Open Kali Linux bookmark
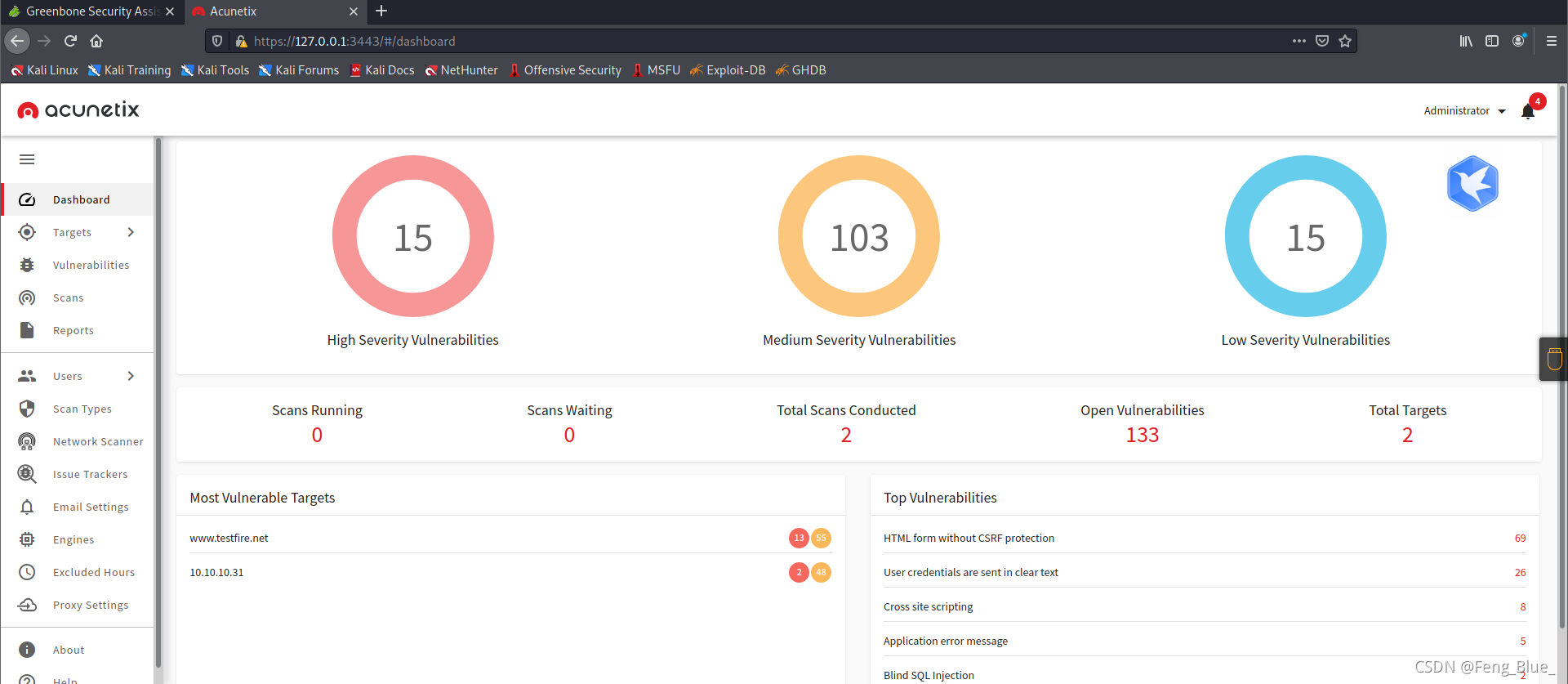The width and height of the screenshot is (1568, 684). 45,70
